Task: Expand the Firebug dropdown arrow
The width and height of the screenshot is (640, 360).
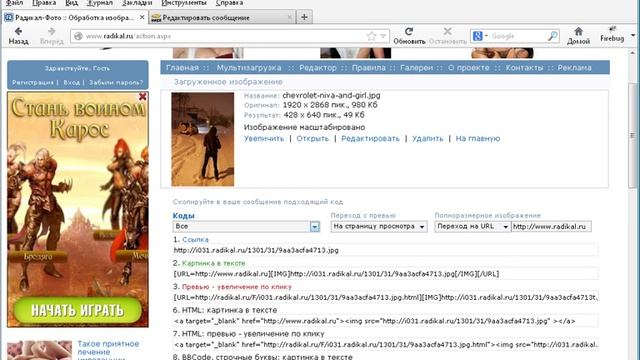Action: 633,35
